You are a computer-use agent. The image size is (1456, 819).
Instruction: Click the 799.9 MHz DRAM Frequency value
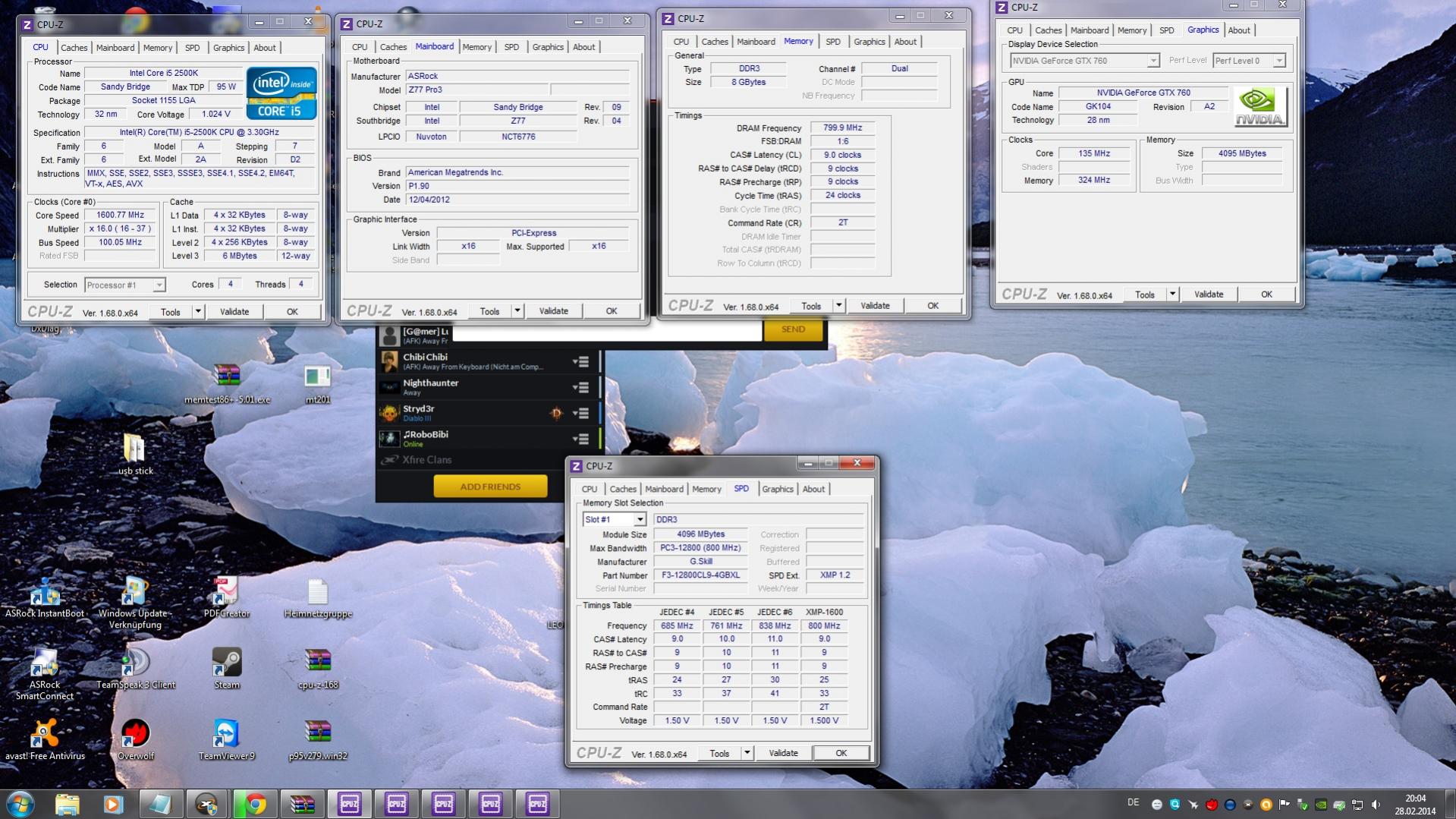pyautogui.click(x=842, y=128)
